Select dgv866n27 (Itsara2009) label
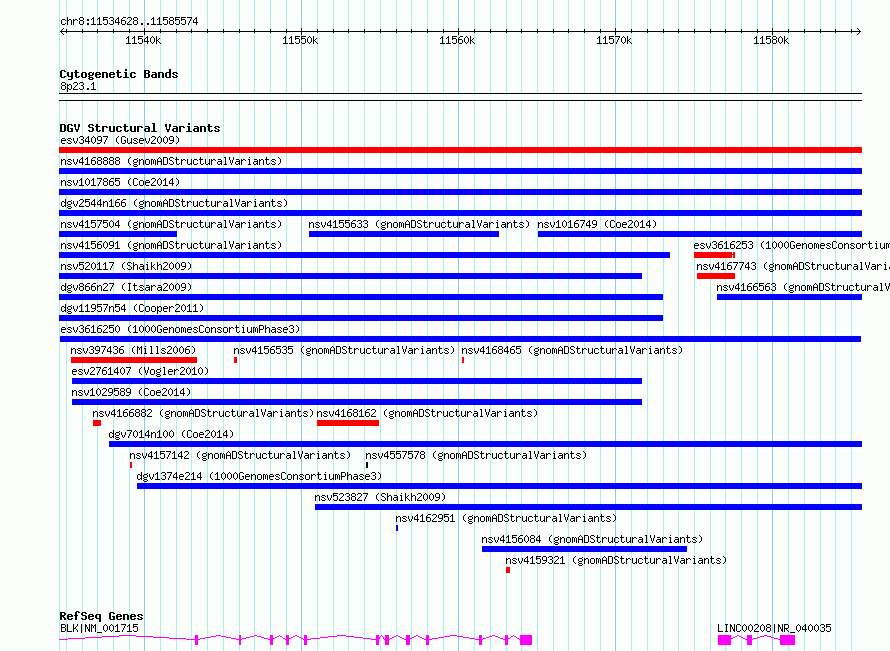The height and width of the screenshot is (651, 890). [126, 287]
